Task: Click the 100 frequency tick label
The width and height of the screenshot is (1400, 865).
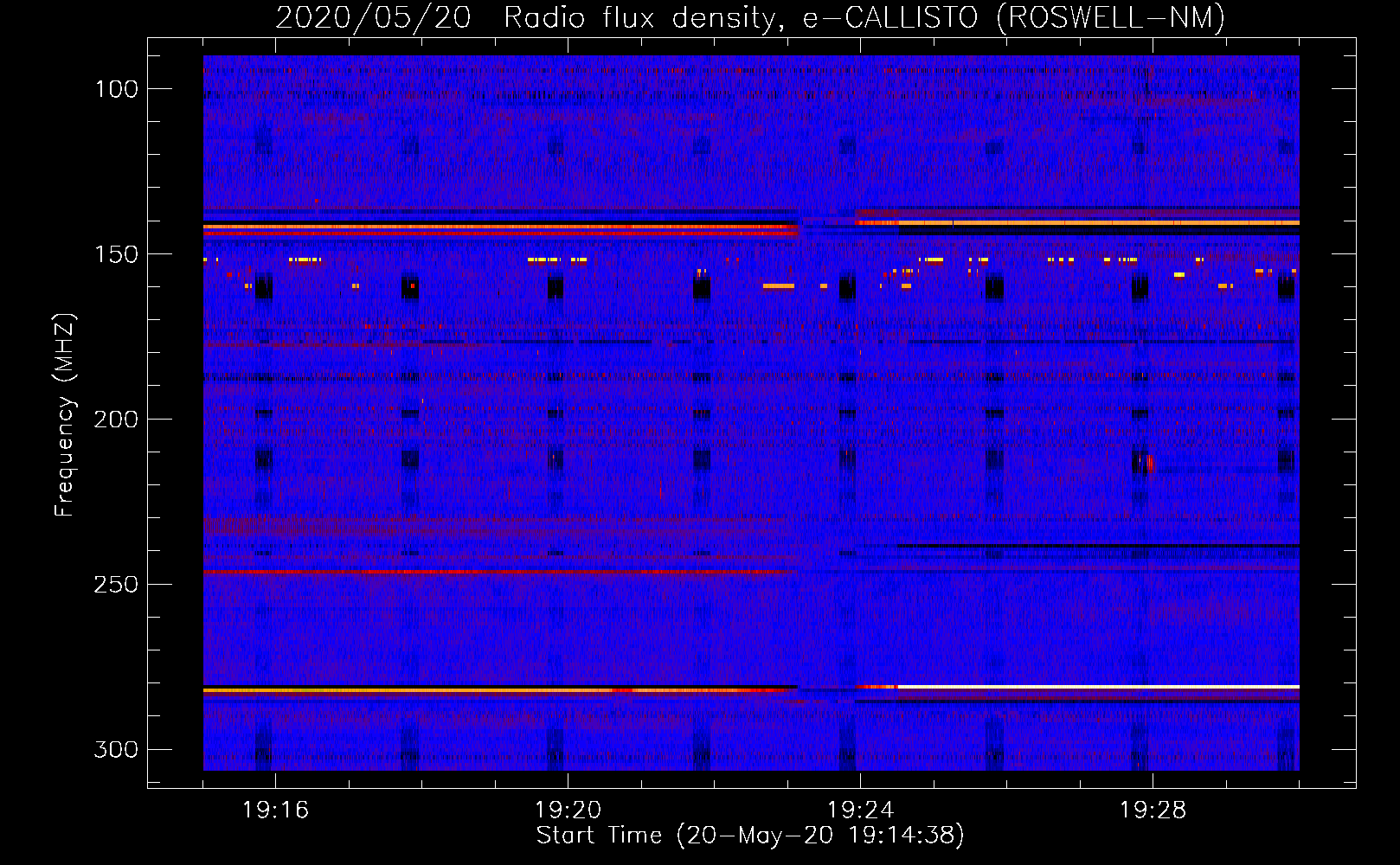Action: [118, 89]
